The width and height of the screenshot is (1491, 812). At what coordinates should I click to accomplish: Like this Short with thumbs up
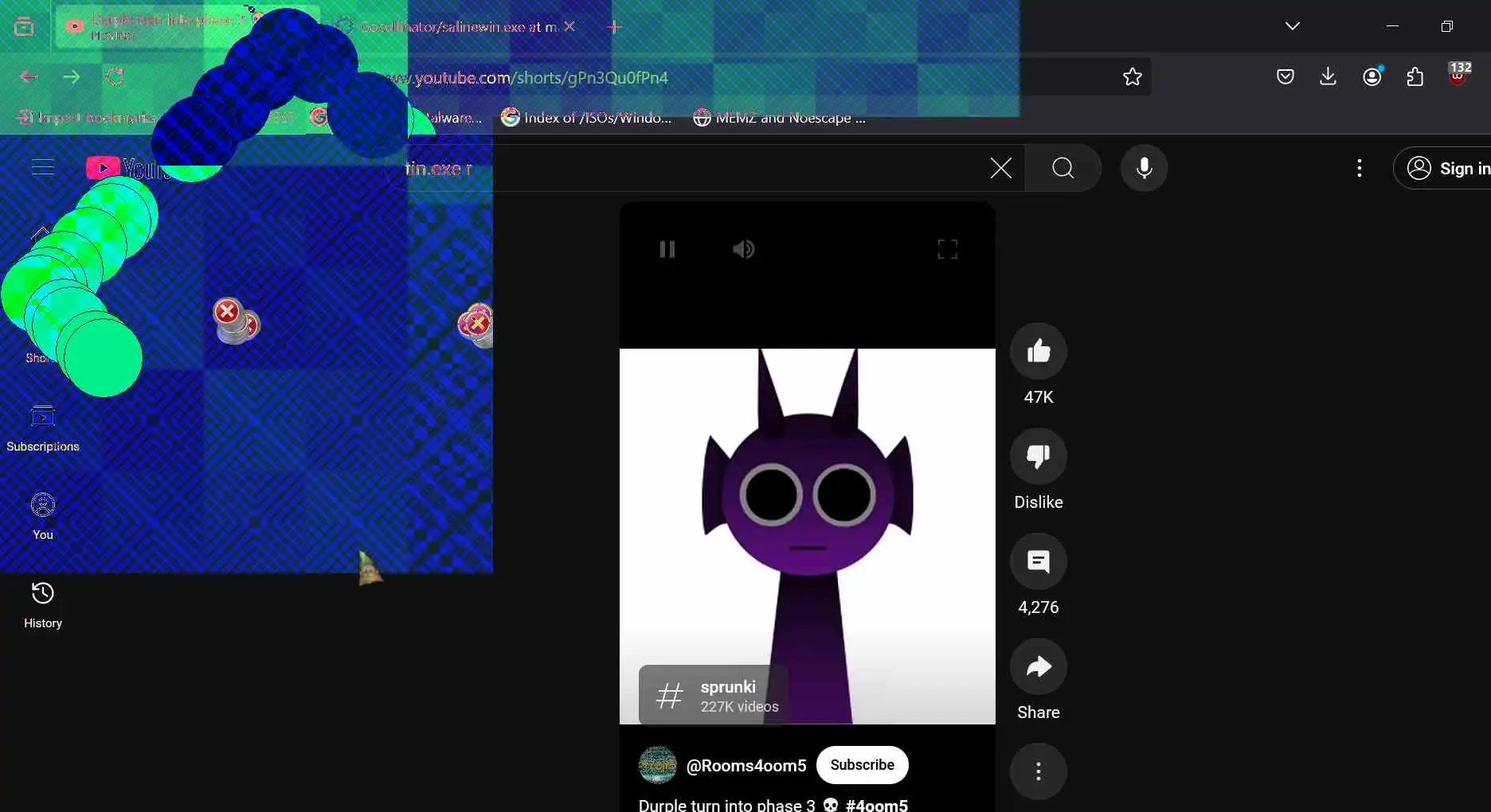point(1039,351)
